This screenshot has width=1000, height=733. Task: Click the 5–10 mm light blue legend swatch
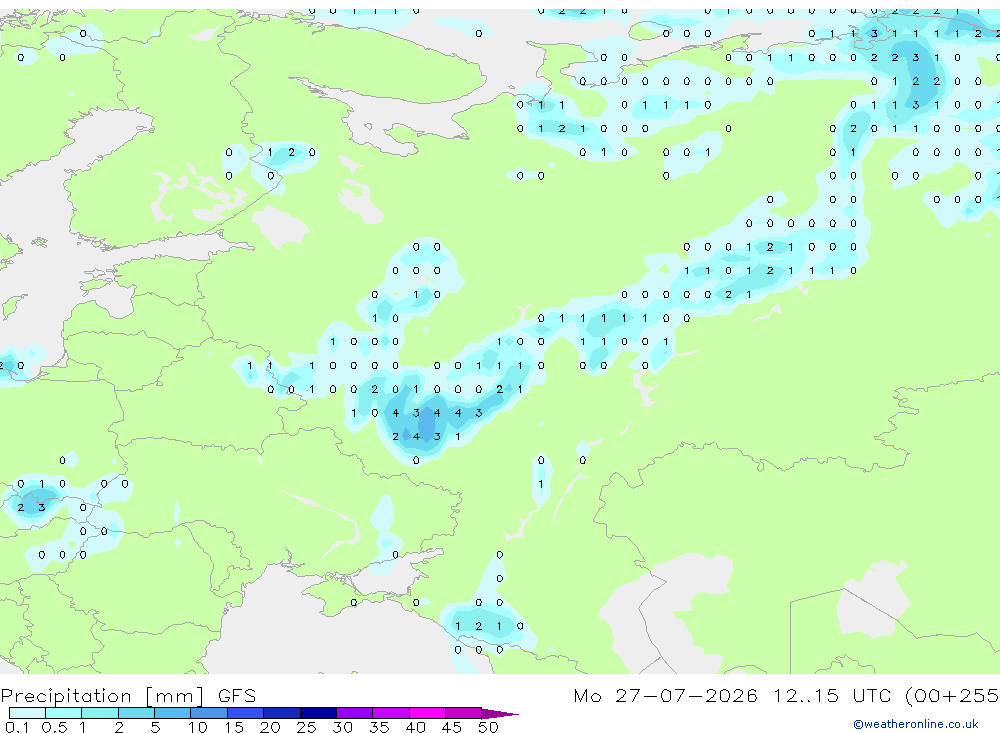[172, 713]
